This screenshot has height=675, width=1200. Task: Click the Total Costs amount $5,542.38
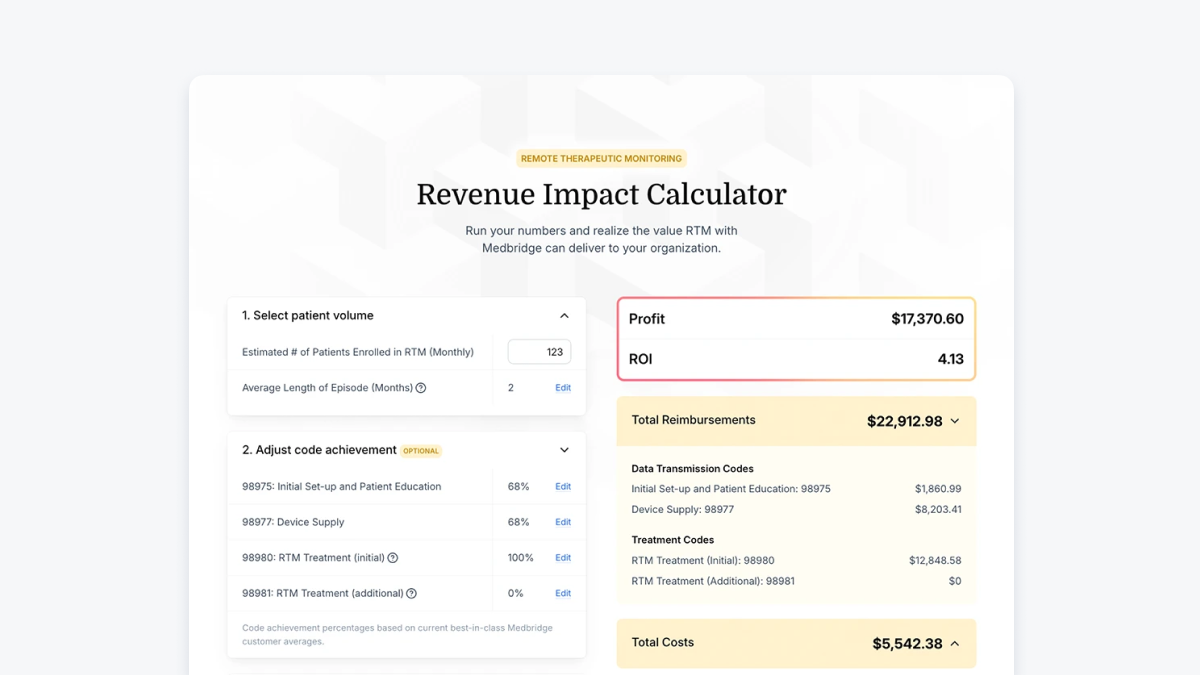(x=907, y=644)
